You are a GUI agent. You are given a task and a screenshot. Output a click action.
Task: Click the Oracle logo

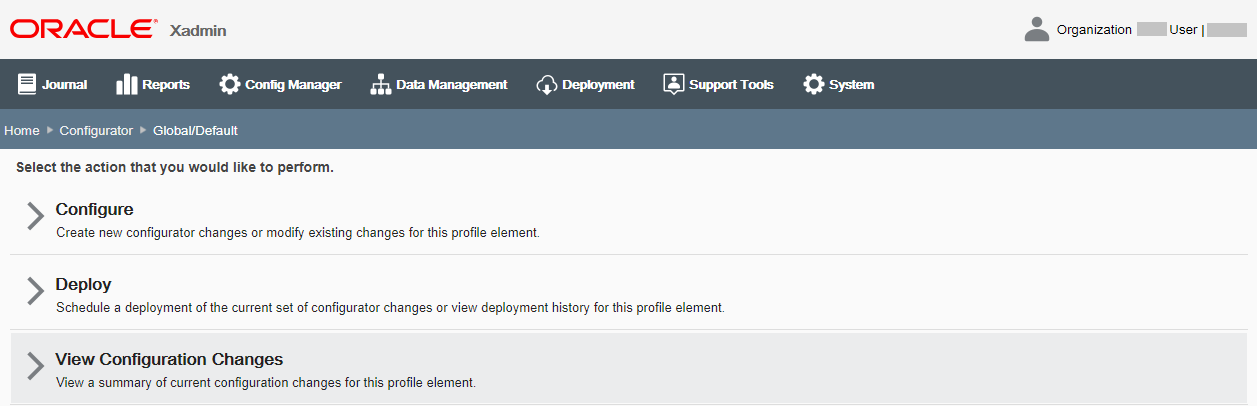click(x=84, y=29)
